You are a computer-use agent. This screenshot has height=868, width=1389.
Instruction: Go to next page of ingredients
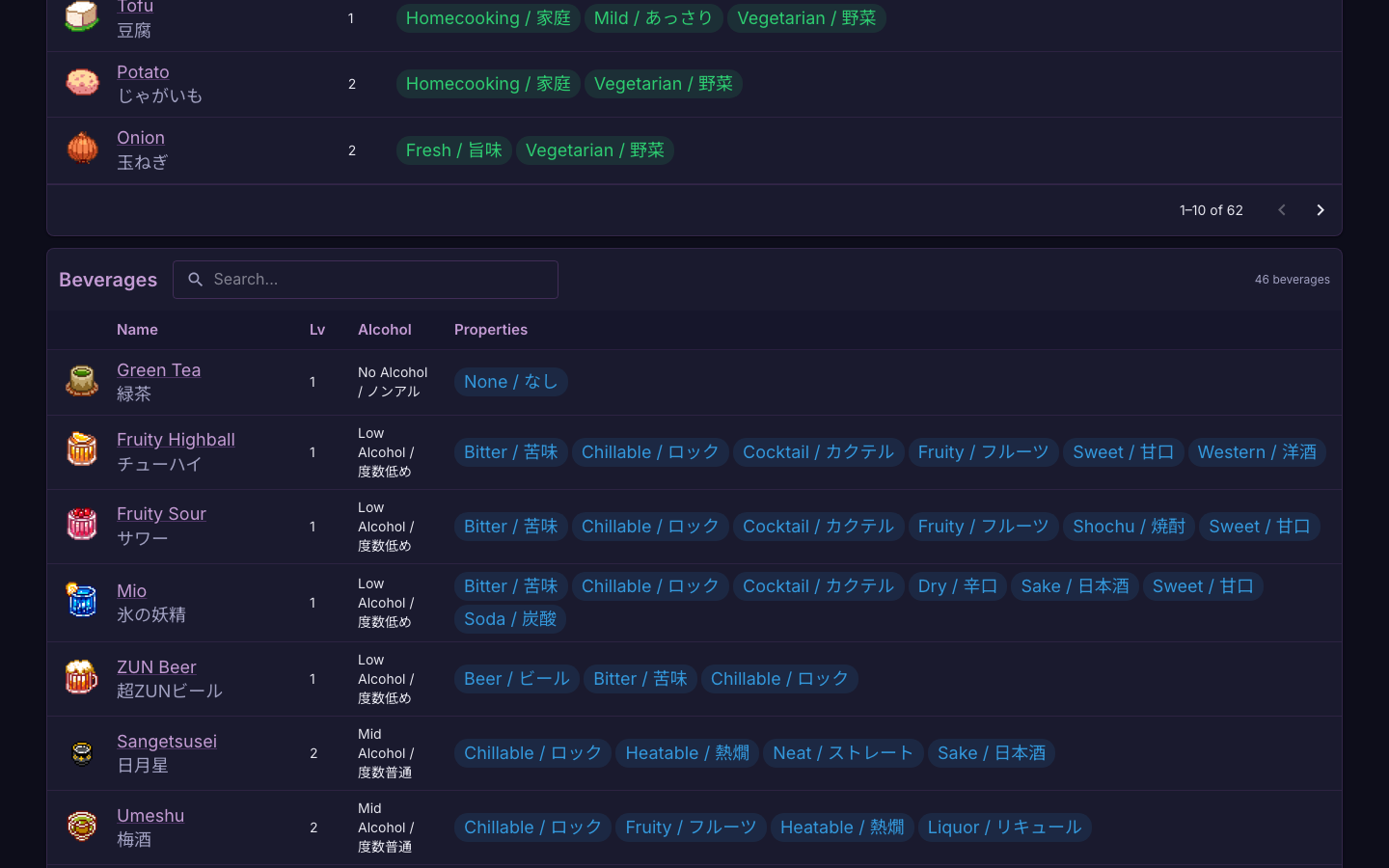(x=1321, y=210)
